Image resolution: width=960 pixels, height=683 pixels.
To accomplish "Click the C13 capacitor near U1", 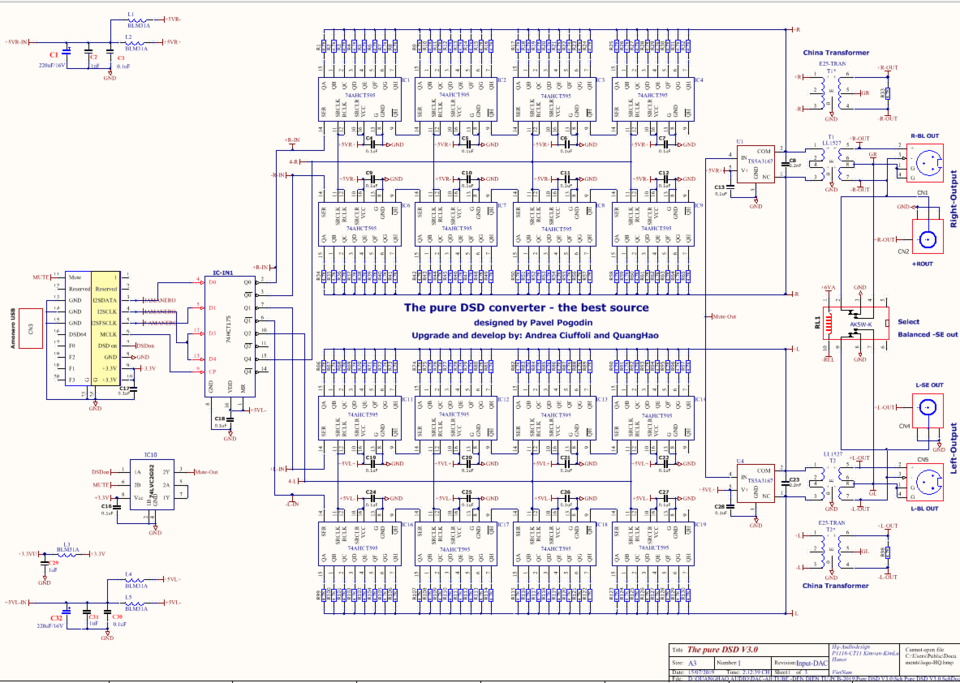I will [x=730, y=187].
